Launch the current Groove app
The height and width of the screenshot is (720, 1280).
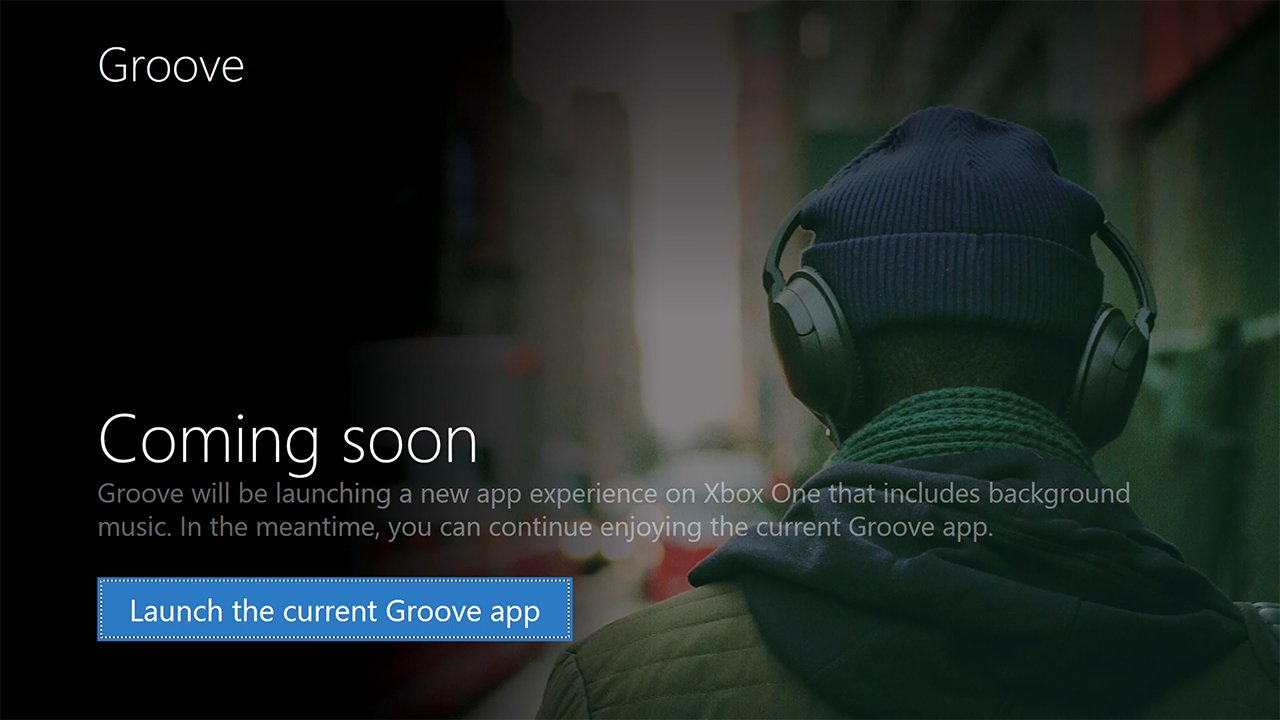[335, 609]
